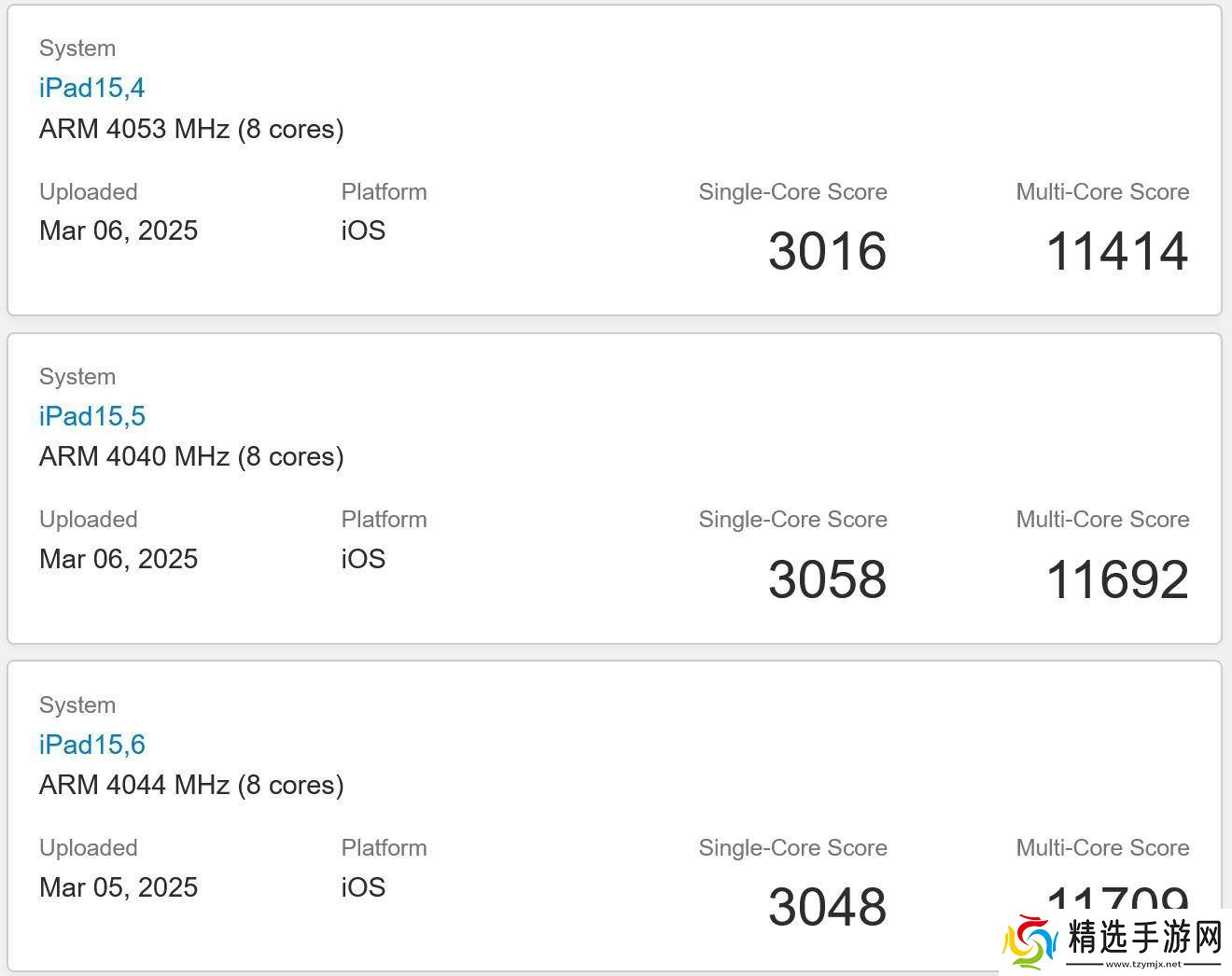Select the ARM 4040 MHz (8 cores) text

(x=191, y=456)
